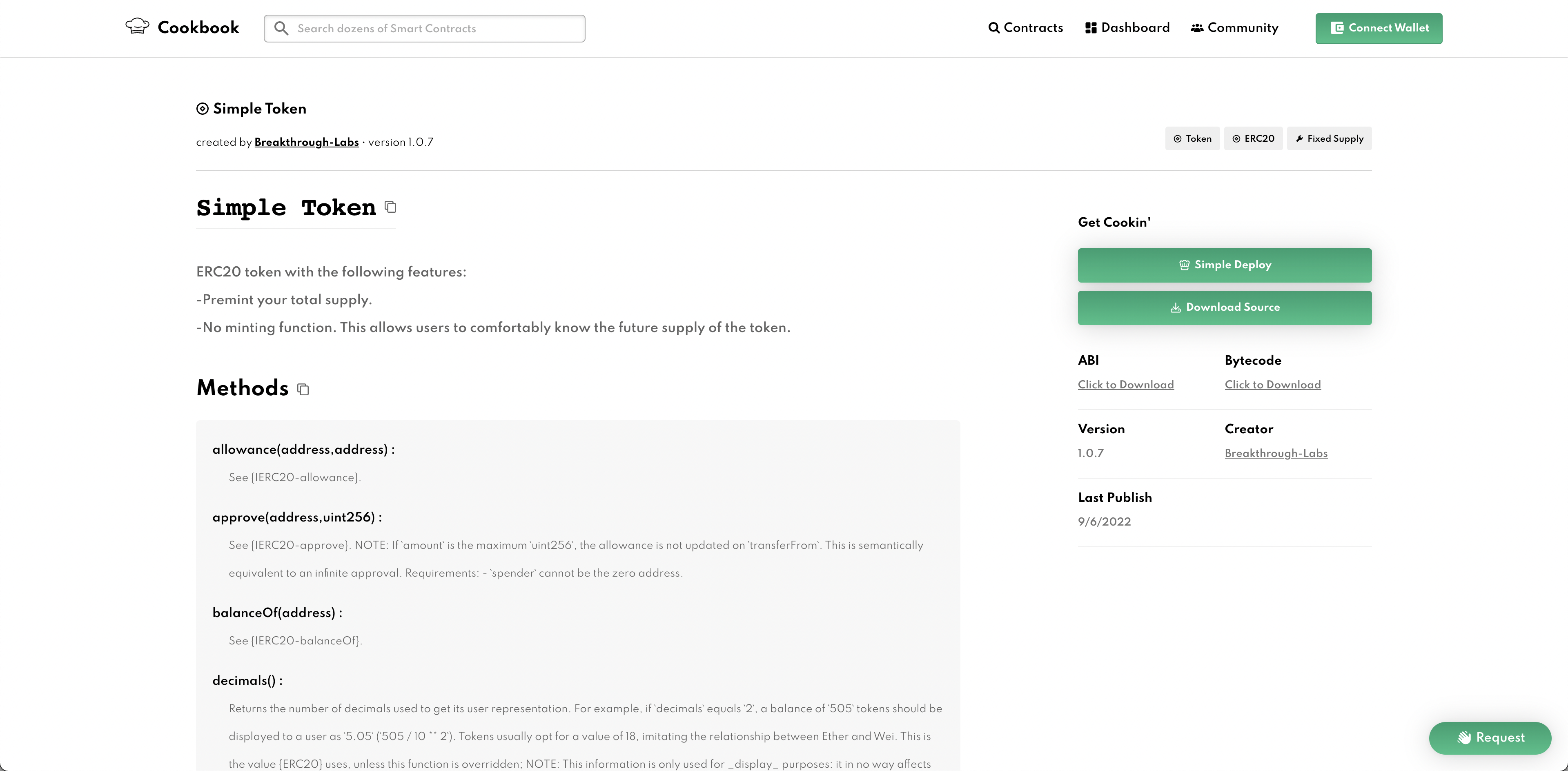Open the Breakthrough-Labs link under Creator
Screen dimensions: 1568x771
1276,453
